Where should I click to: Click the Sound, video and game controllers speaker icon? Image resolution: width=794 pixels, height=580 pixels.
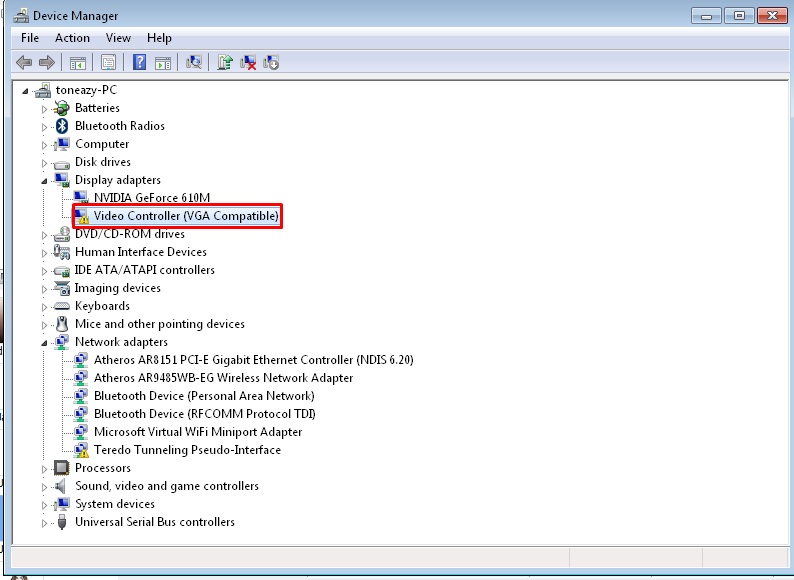pos(61,486)
